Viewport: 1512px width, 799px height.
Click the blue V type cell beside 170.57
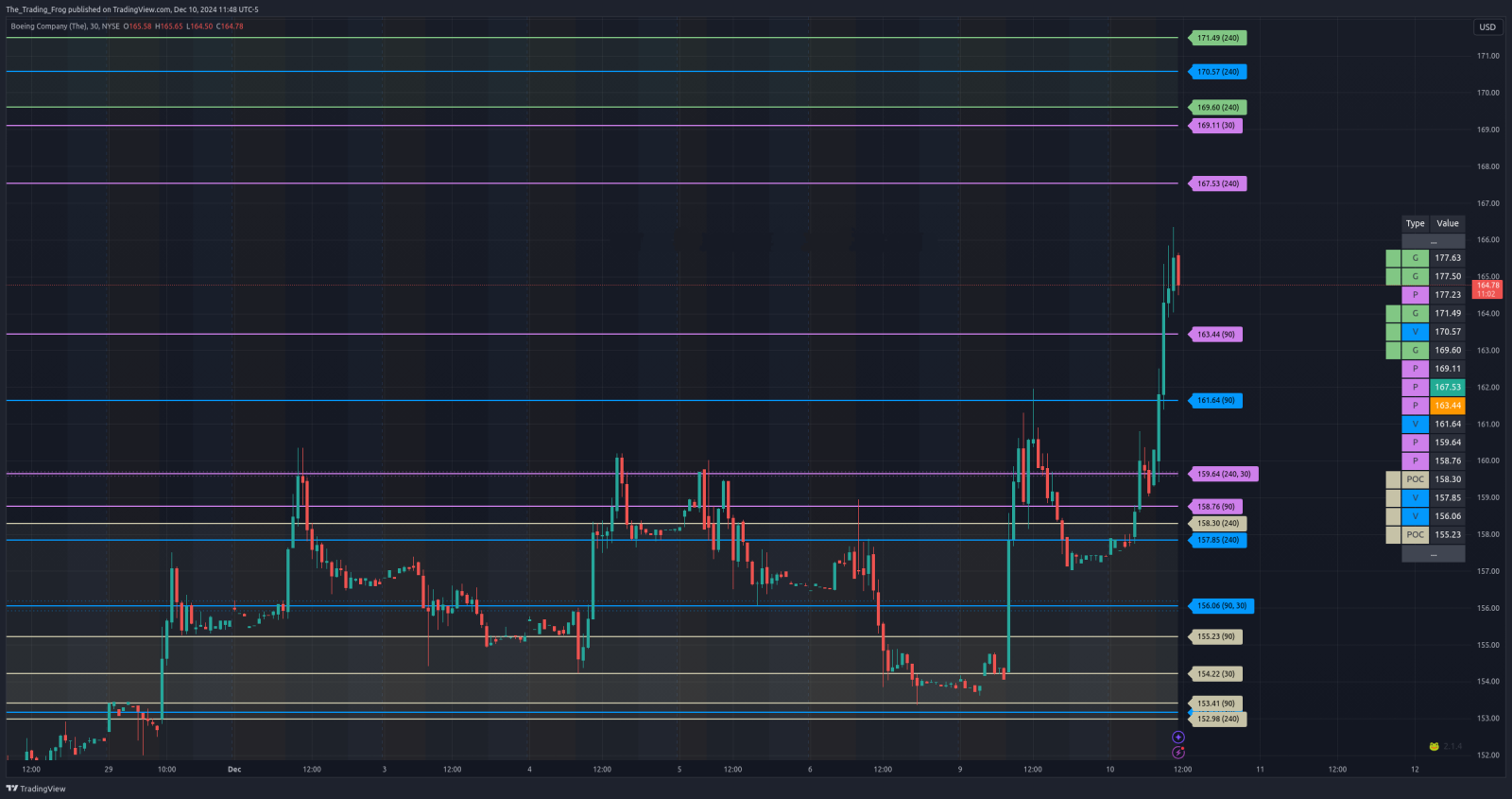point(1415,332)
